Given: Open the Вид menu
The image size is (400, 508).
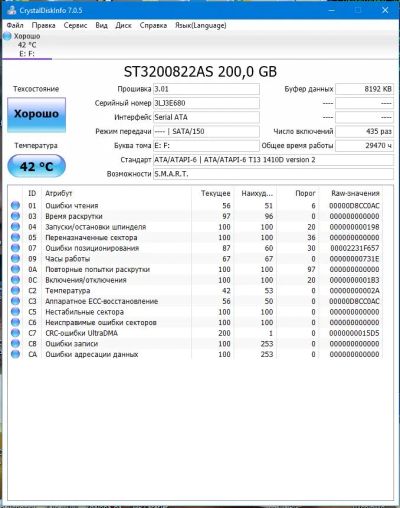Looking at the screenshot, I should pyautogui.click(x=101, y=25).
